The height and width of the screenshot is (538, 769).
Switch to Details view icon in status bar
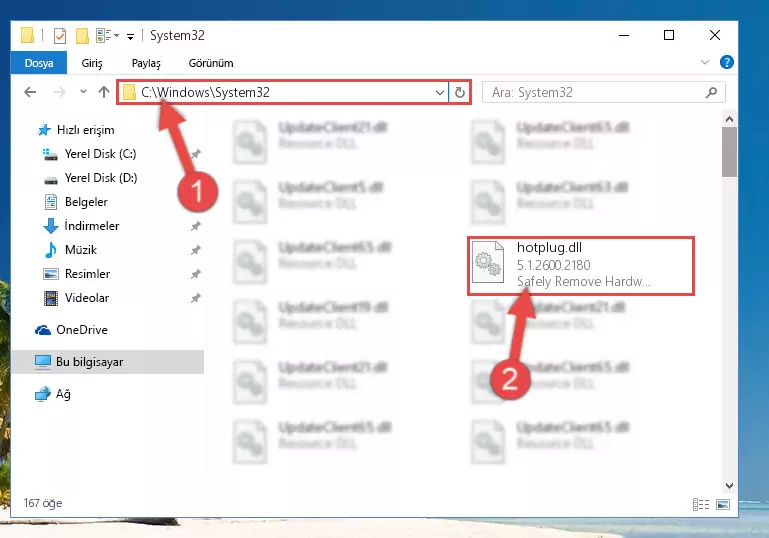[701, 504]
